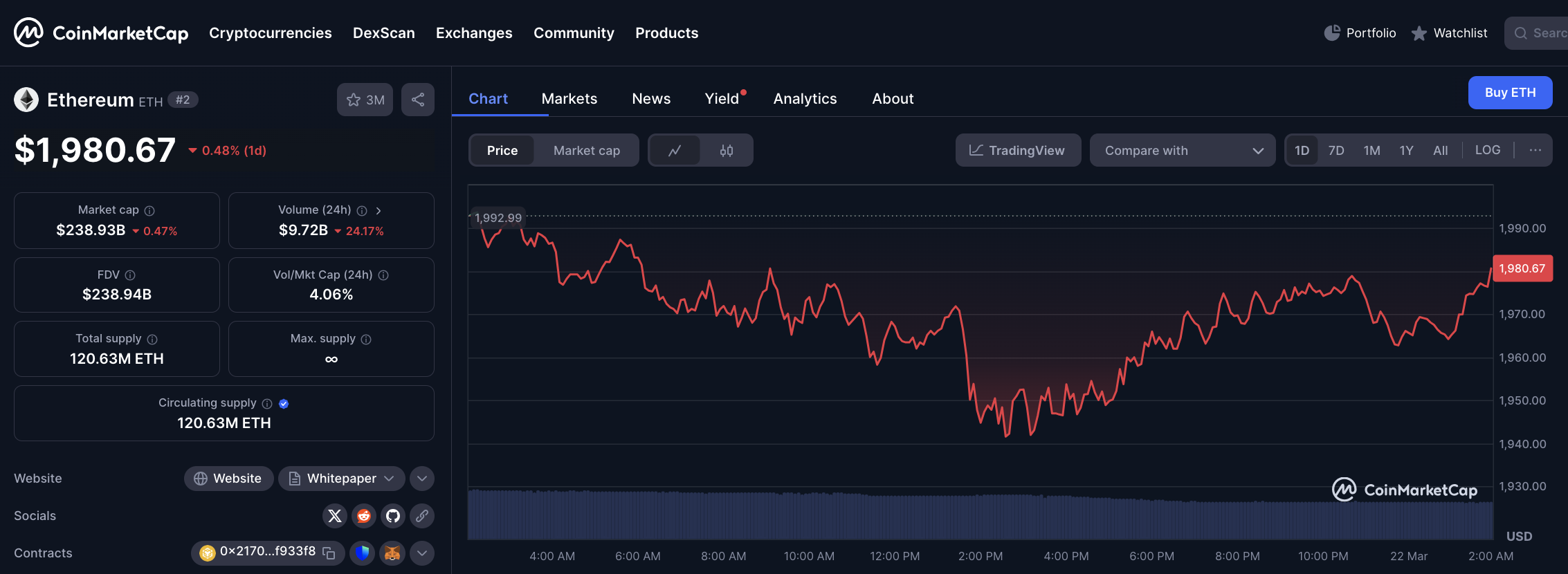Click the verified blue badge for circulating supply
The width and height of the screenshot is (1568, 574).
point(284,403)
